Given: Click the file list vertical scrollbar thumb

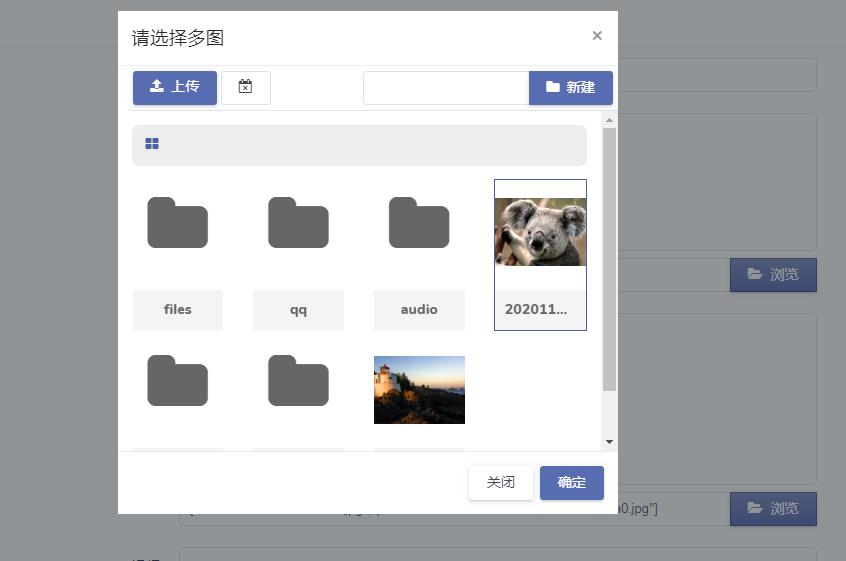Looking at the screenshot, I should [610, 259].
